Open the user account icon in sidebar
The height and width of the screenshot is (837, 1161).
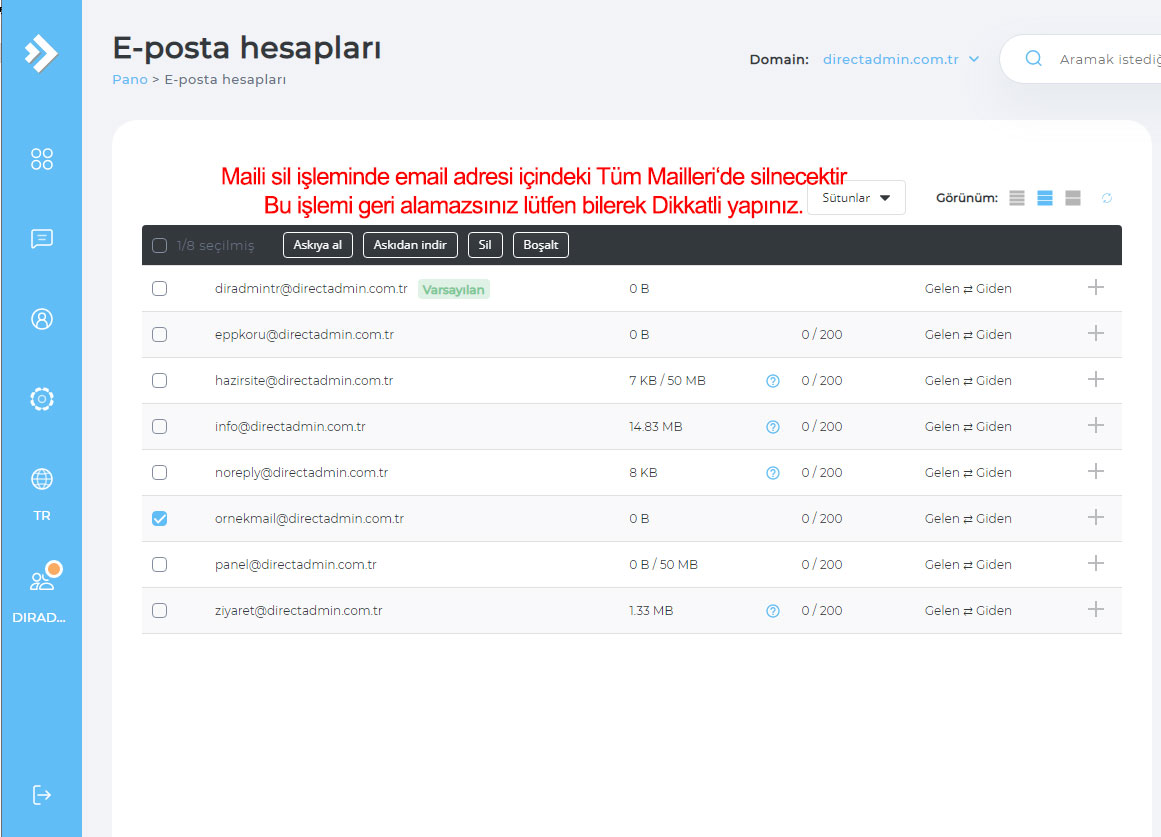click(x=41, y=319)
